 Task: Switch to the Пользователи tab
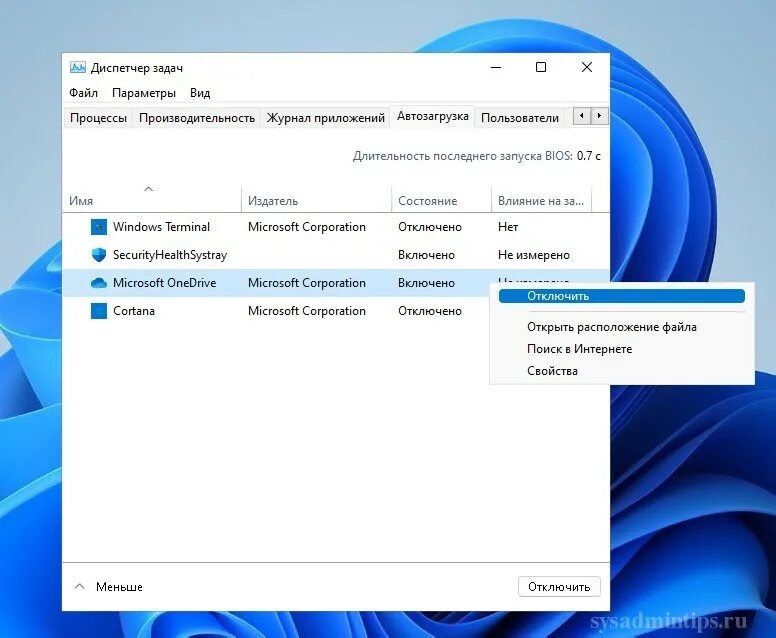coord(520,118)
